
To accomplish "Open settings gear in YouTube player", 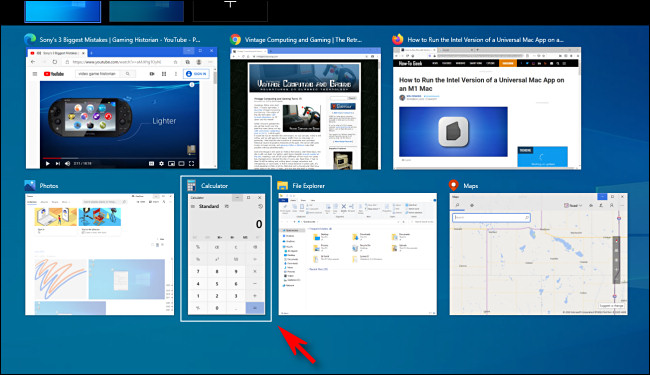I will [x=162, y=164].
